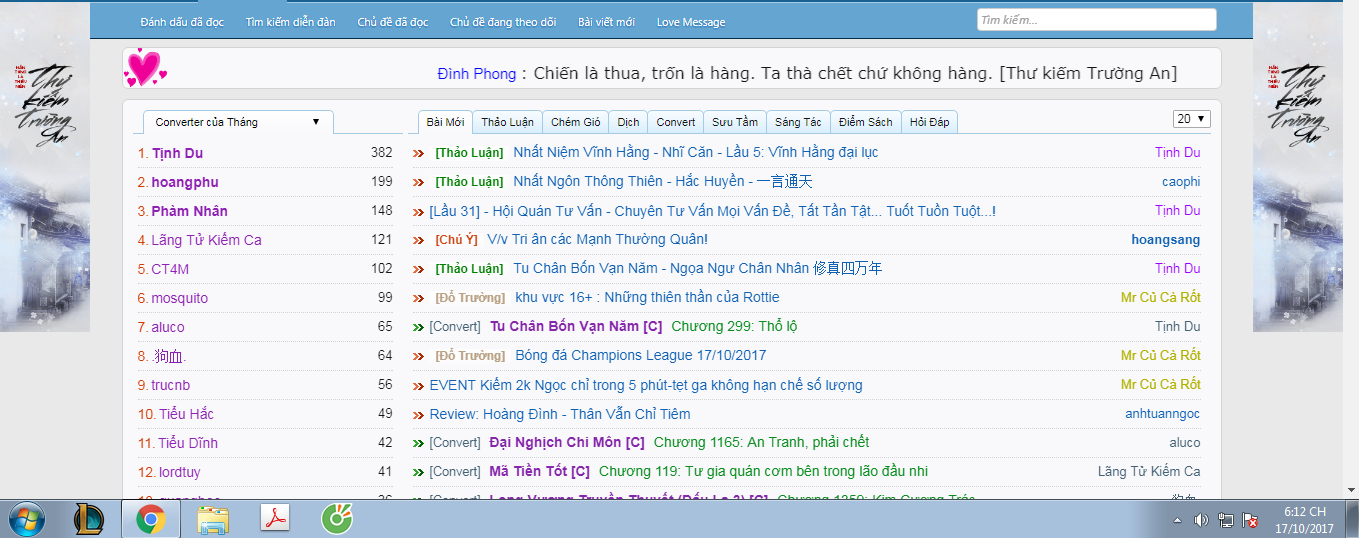This screenshot has height=538, width=1359.
Task: Open Mã Tiền Tốt [C] story link
Action: tap(539, 472)
